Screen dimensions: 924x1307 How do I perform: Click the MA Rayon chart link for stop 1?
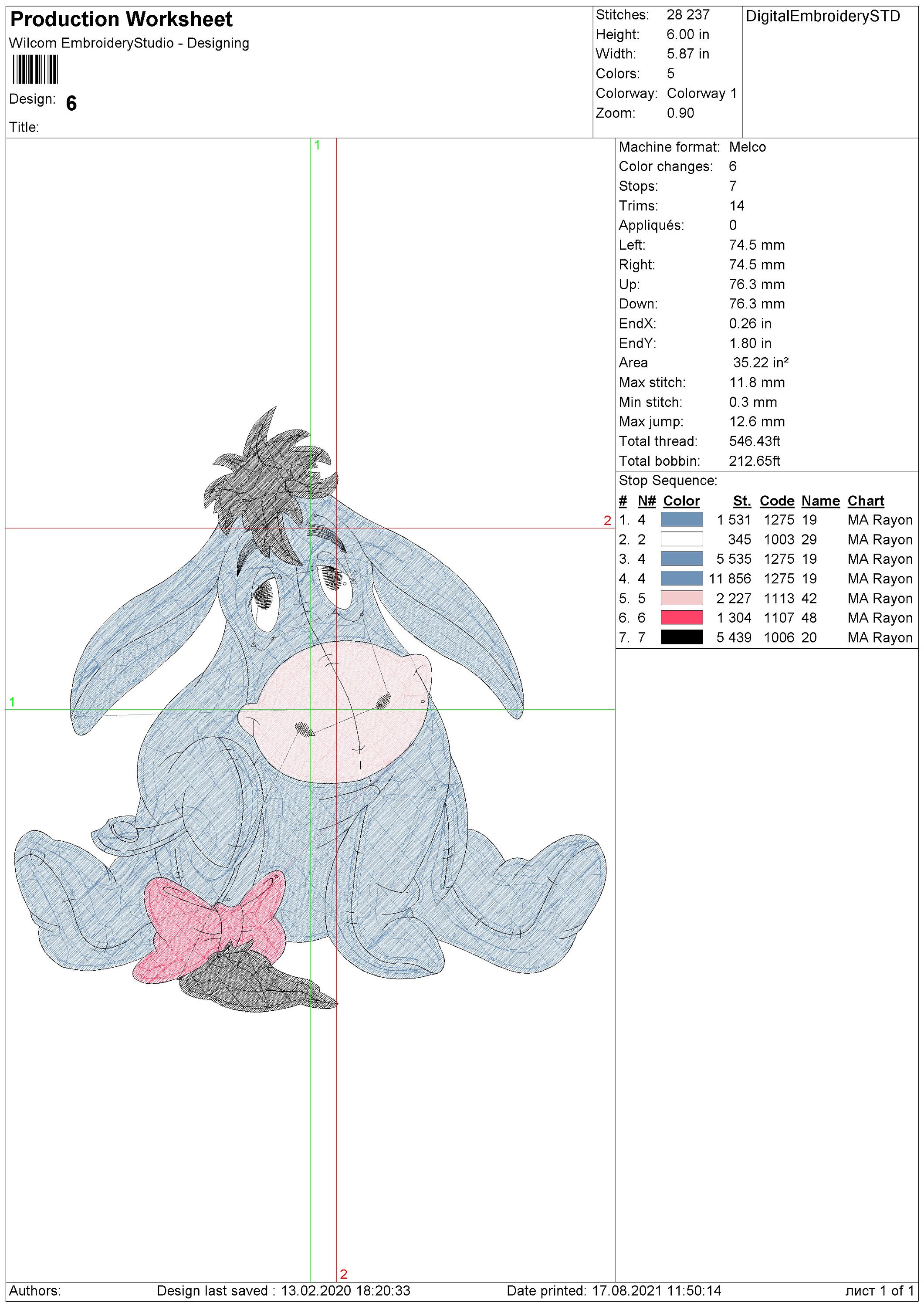(x=880, y=520)
